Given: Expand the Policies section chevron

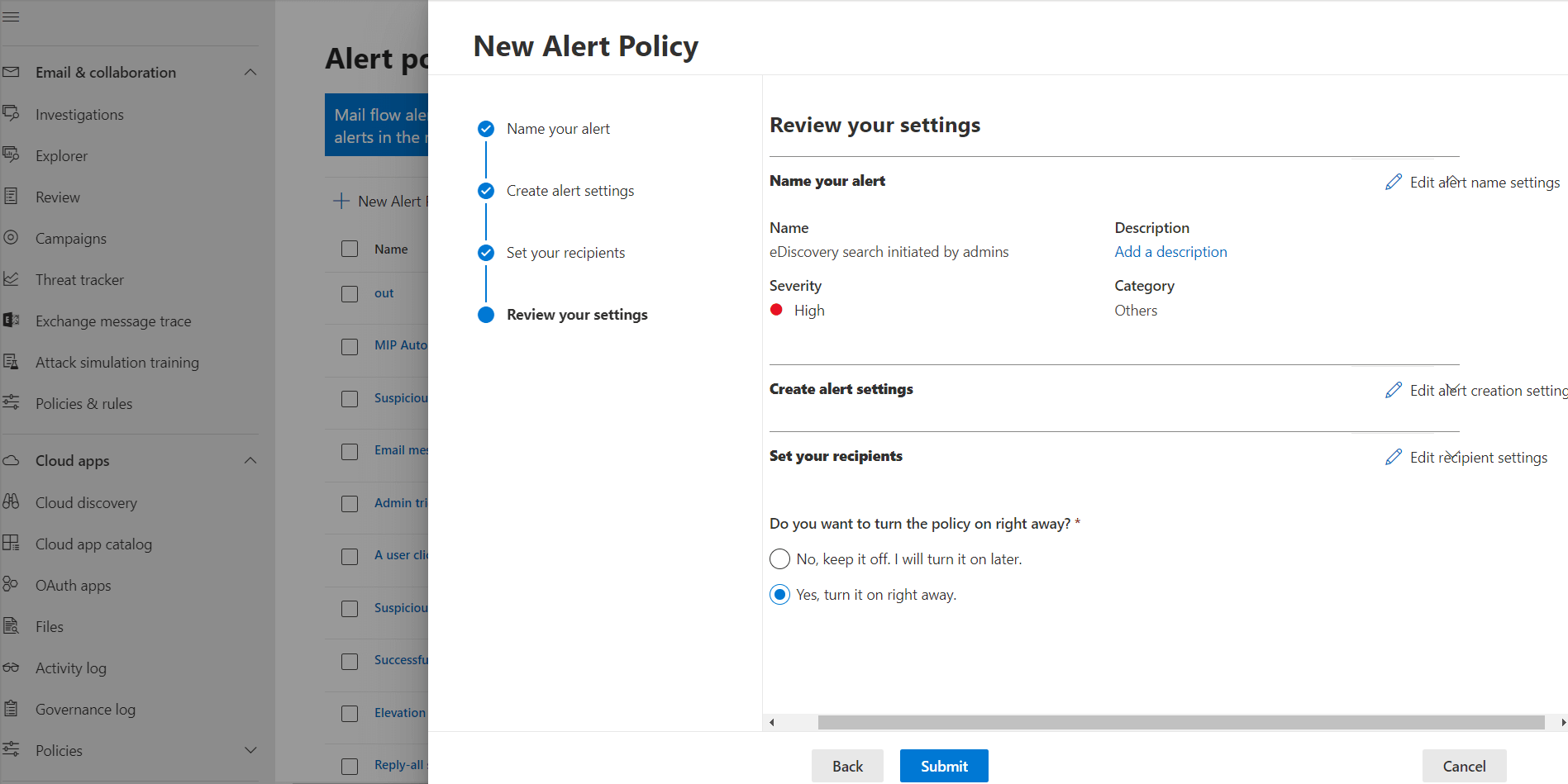Looking at the screenshot, I should [250, 750].
